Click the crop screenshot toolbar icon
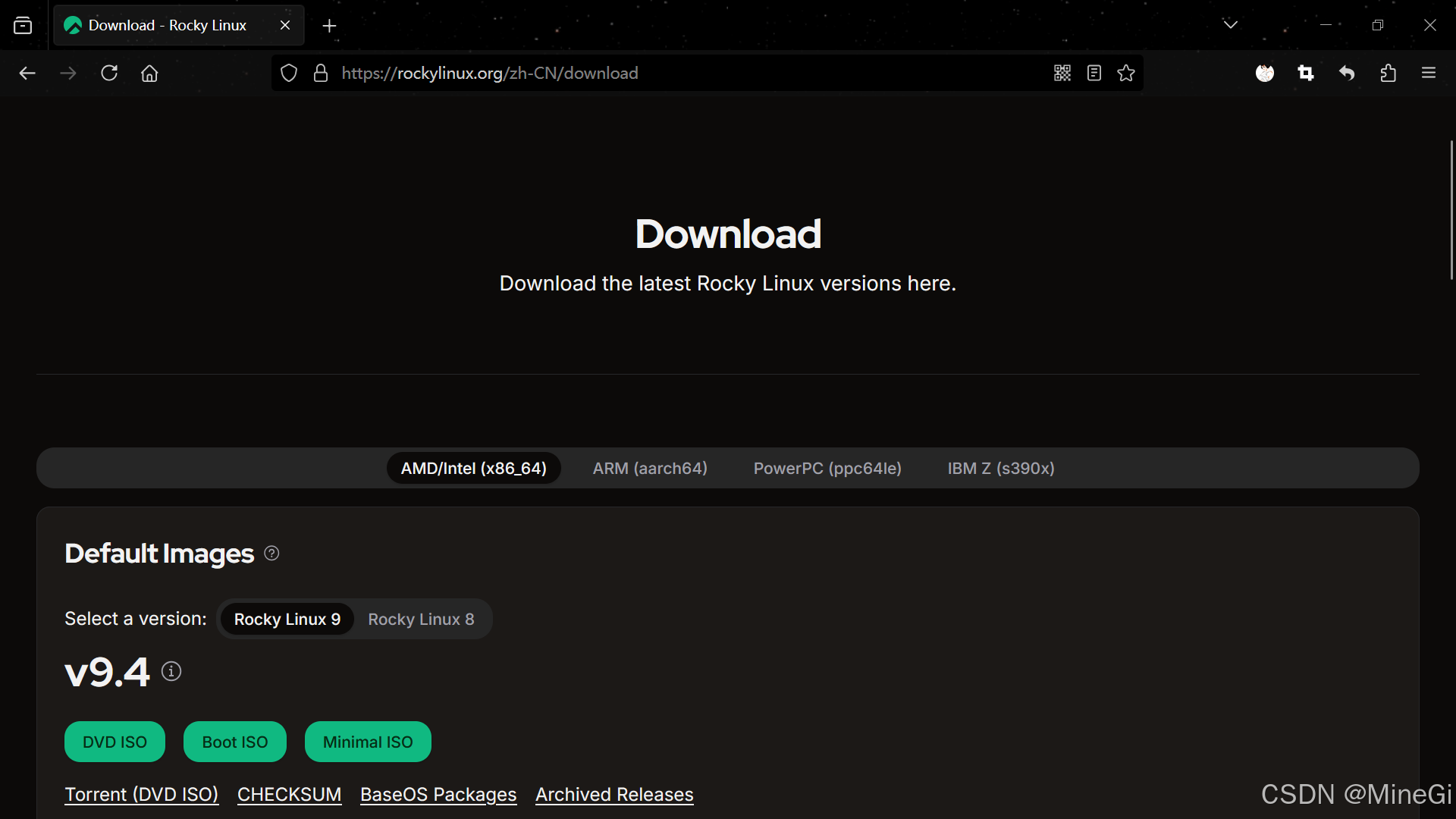The width and height of the screenshot is (1456, 819). [1306, 73]
